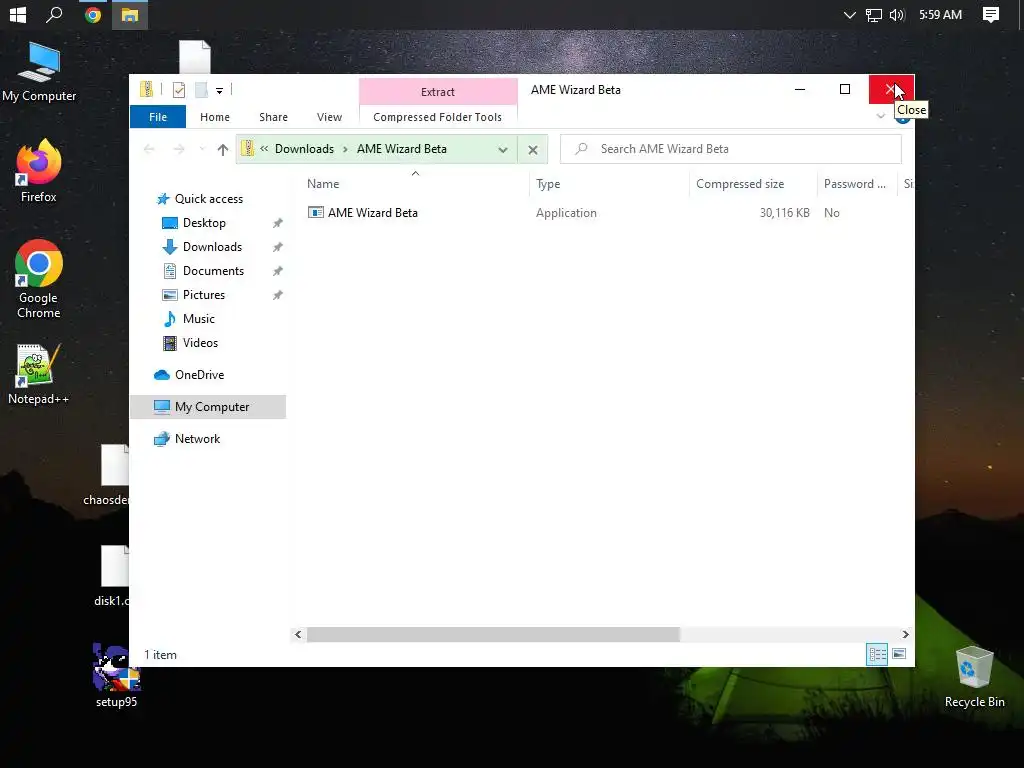Viewport: 1024px width, 768px height.
Task: Select Notepad++ desktop shortcut
Action: [38, 374]
